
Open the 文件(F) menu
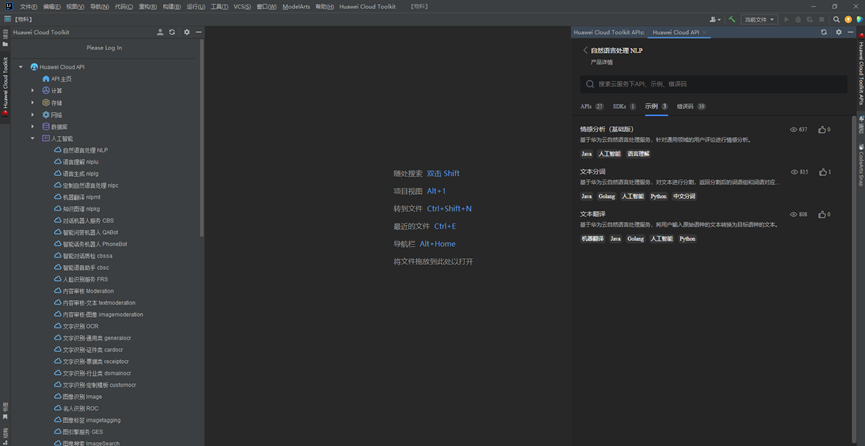point(29,7)
